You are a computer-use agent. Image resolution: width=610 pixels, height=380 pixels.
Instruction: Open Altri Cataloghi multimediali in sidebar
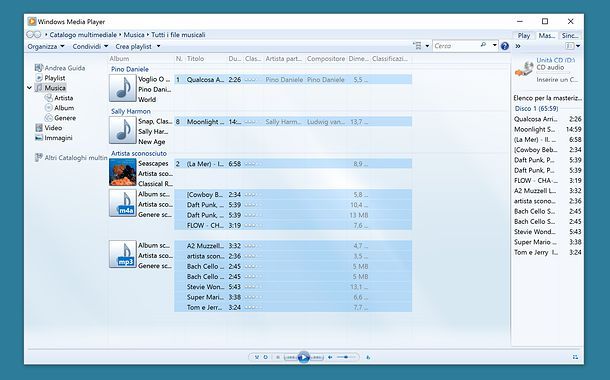(x=71, y=158)
